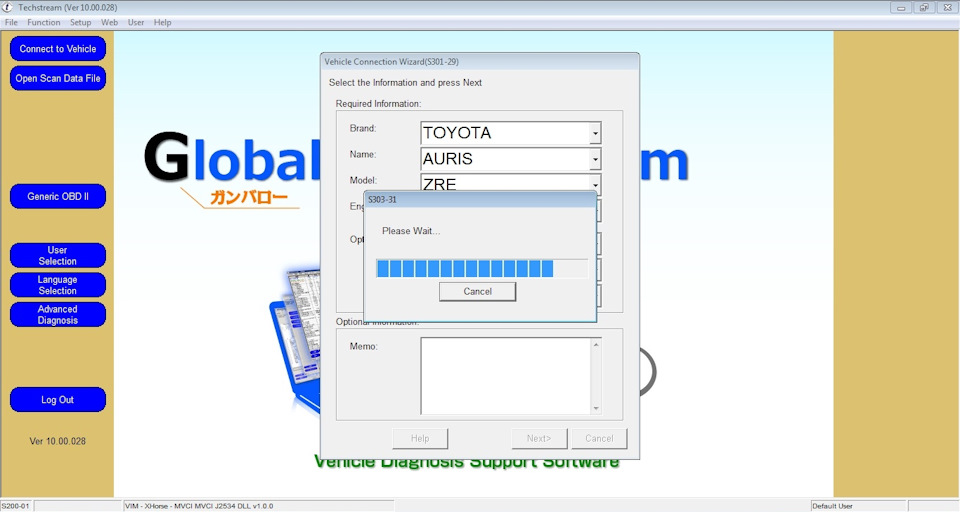Close the Techstream window
Viewport: 960px width, 512px height.
pos(947,8)
